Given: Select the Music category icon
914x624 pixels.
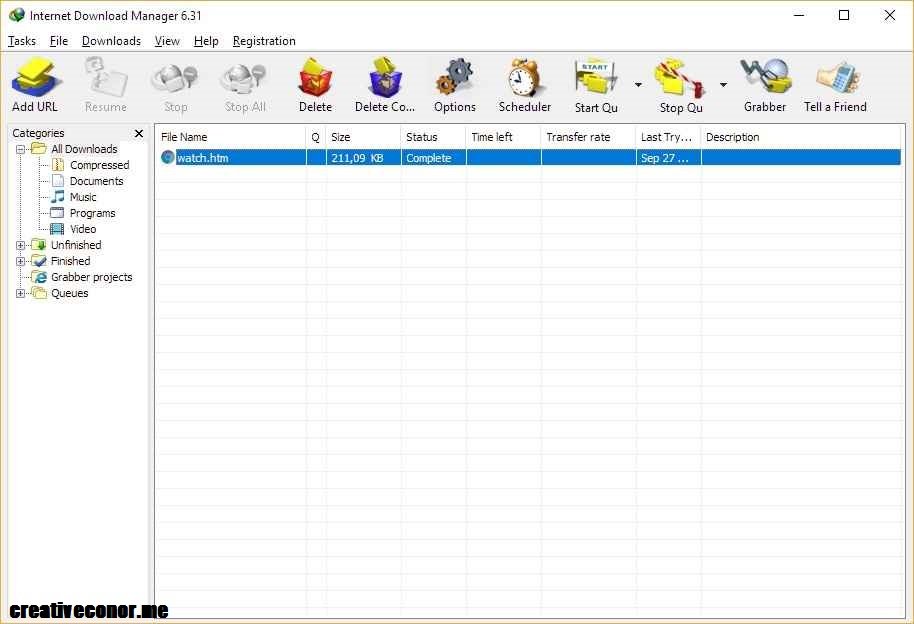Looking at the screenshot, I should click(x=58, y=197).
